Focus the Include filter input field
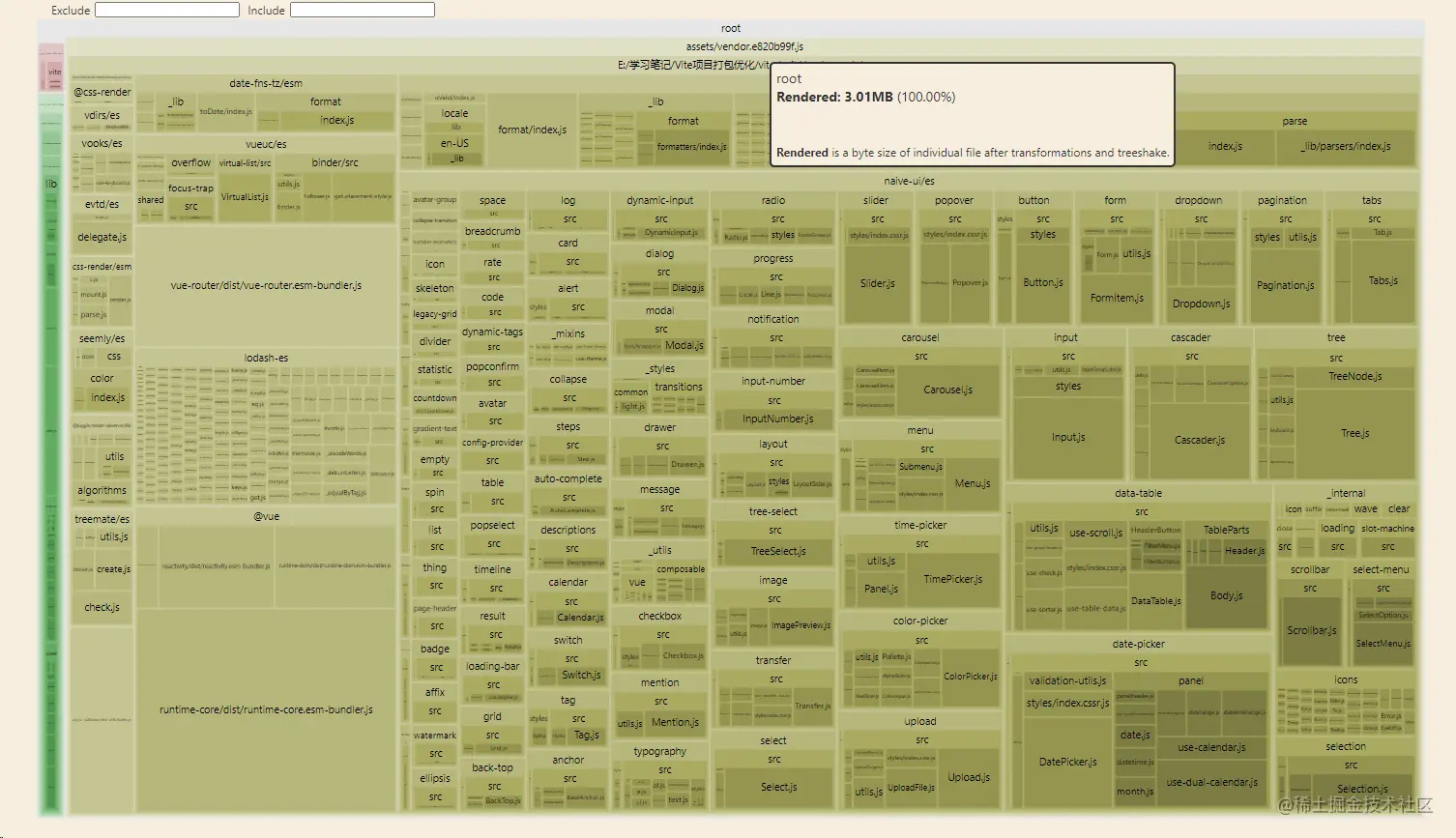The width and height of the screenshot is (1456, 838). coord(363,10)
